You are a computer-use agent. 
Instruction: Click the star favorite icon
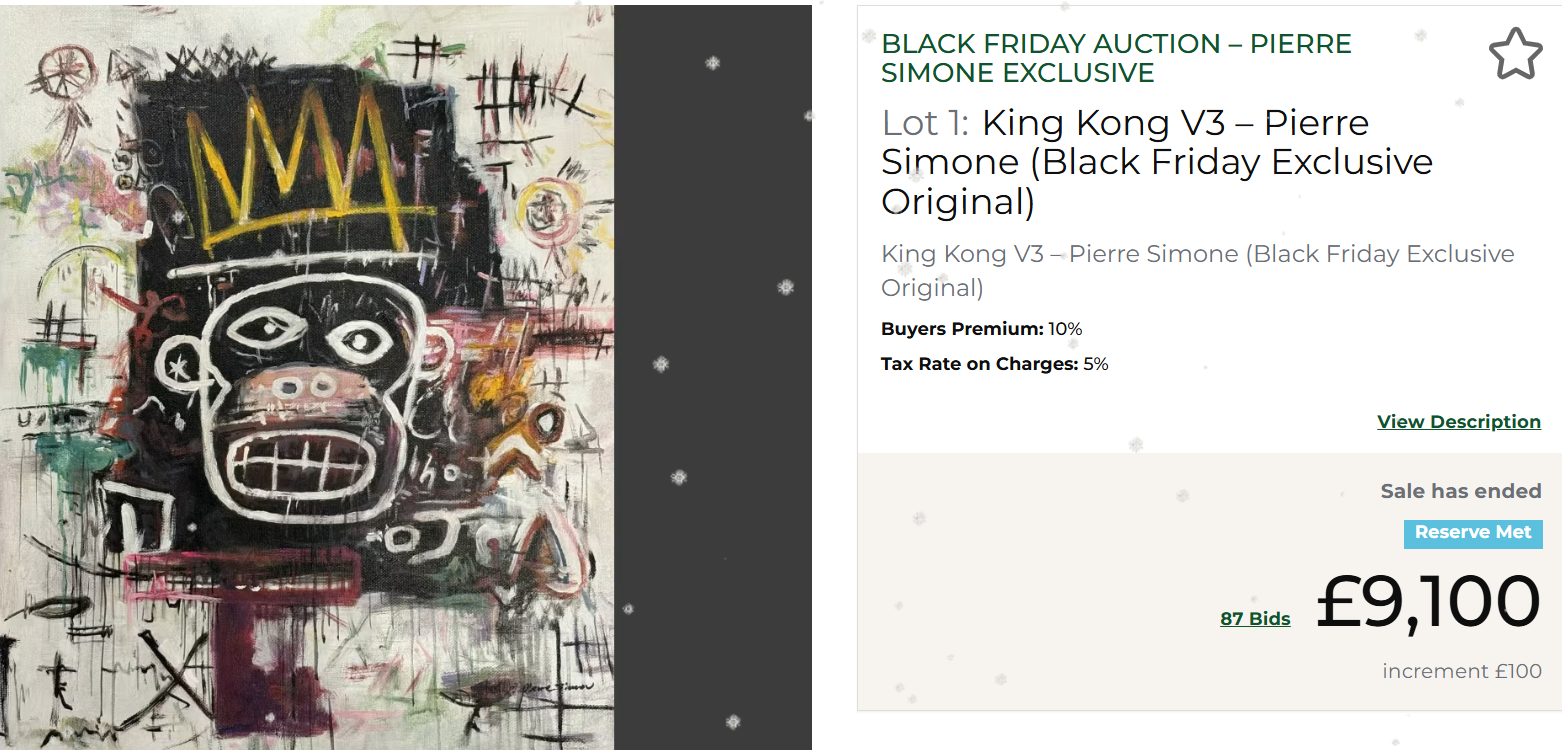[x=1515, y=54]
